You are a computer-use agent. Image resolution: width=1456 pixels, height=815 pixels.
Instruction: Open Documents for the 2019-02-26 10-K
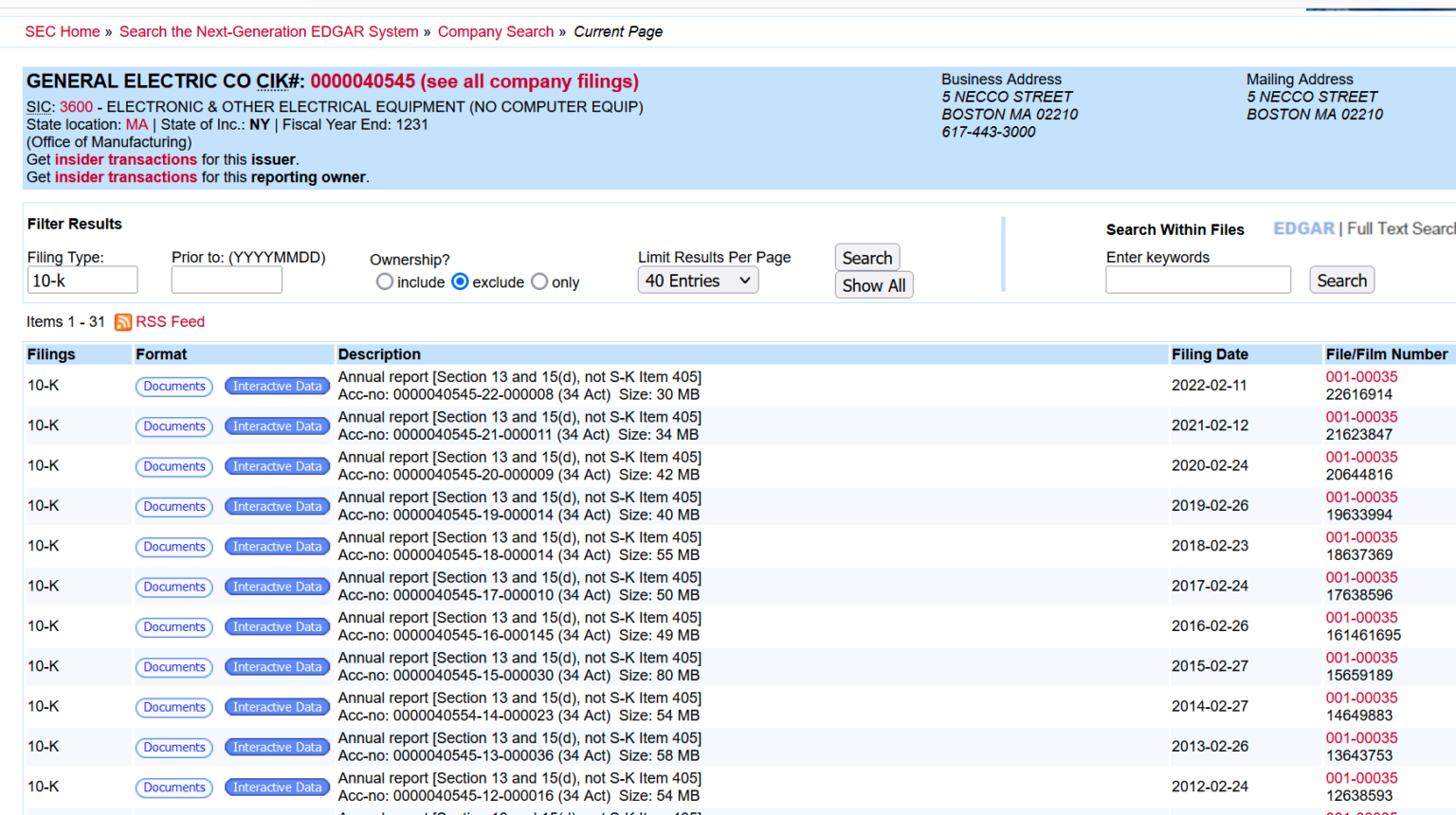click(x=173, y=506)
